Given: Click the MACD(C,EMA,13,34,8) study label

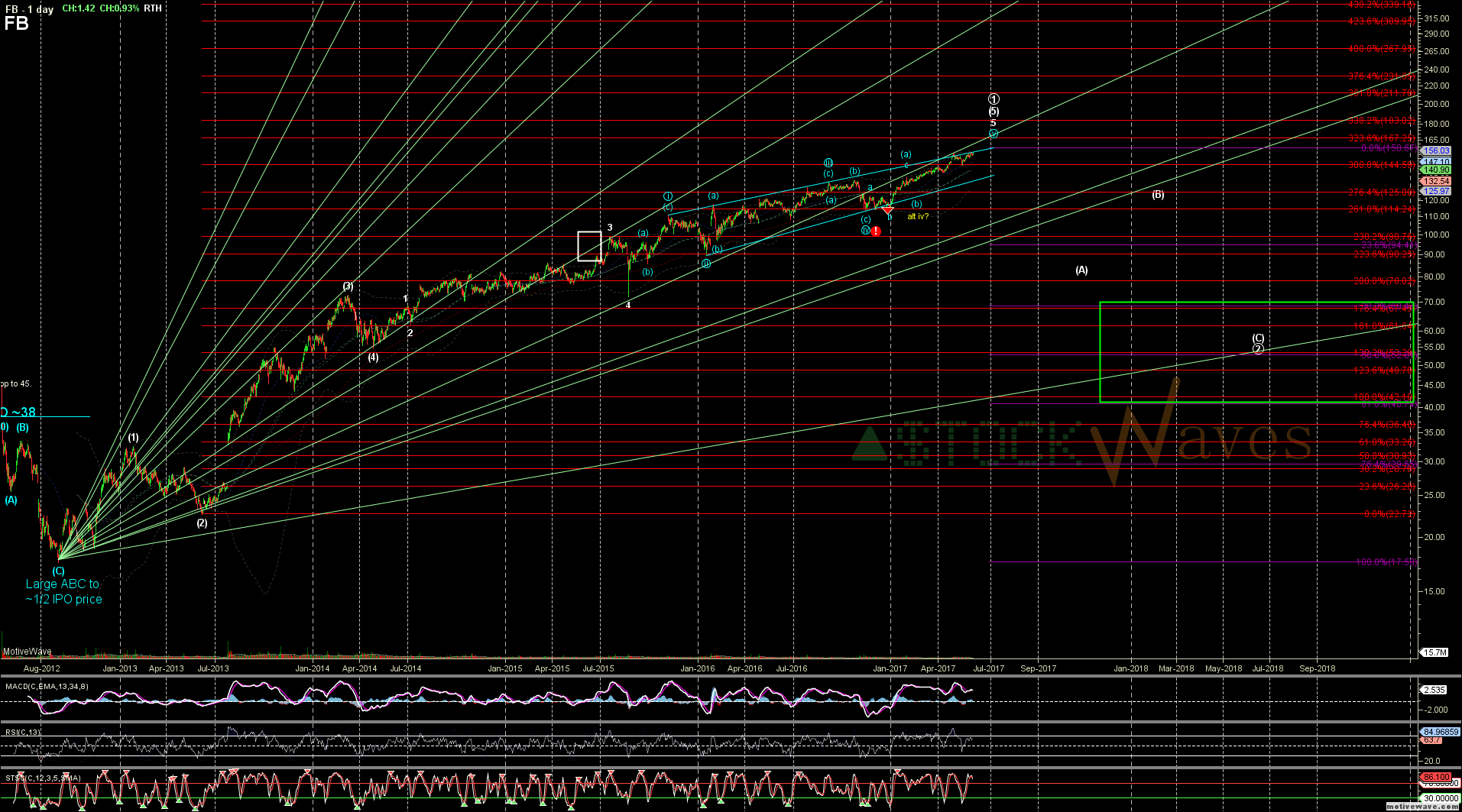Looking at the screenshot, I should pyautogui.click(x=47, y=686).
